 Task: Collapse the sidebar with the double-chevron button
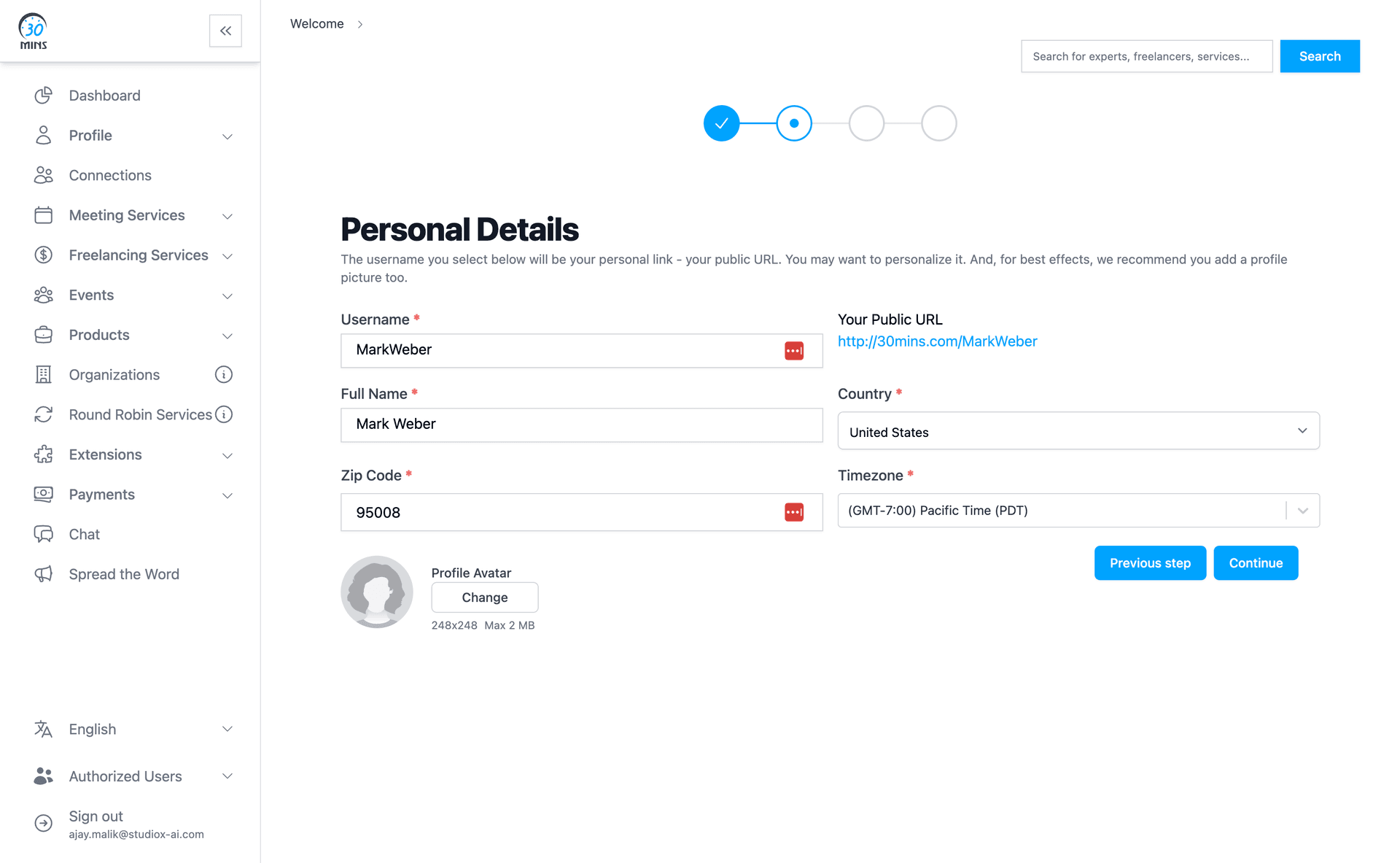[x=225, y=31]
